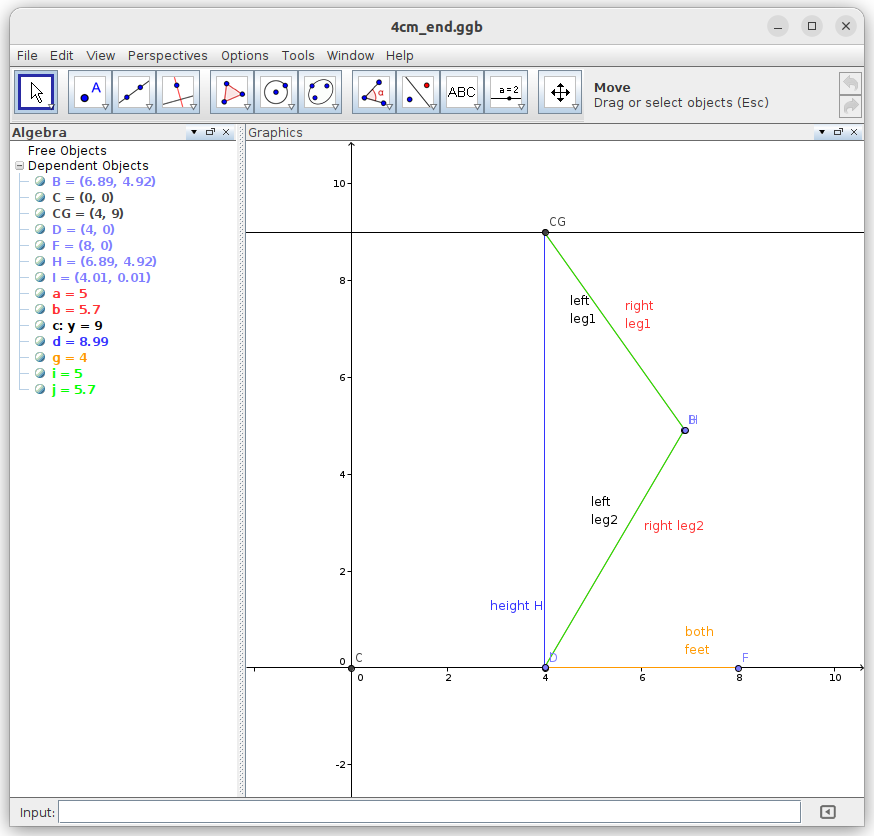The height and width of the screenshot is (836, 874).
Task: Toggle visibility of point H
Action: point(40,261)
